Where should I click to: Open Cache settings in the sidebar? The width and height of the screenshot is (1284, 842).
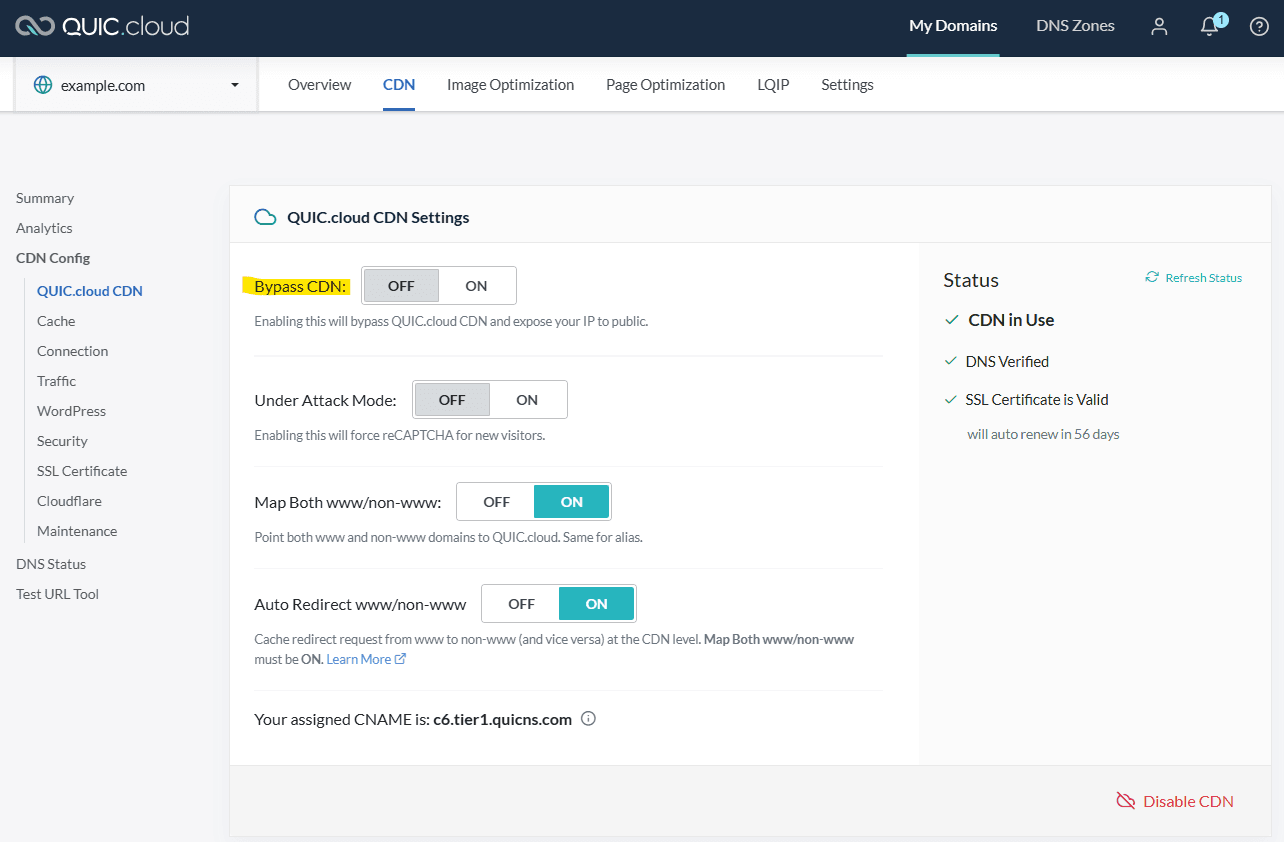click(x=56, y=321)
